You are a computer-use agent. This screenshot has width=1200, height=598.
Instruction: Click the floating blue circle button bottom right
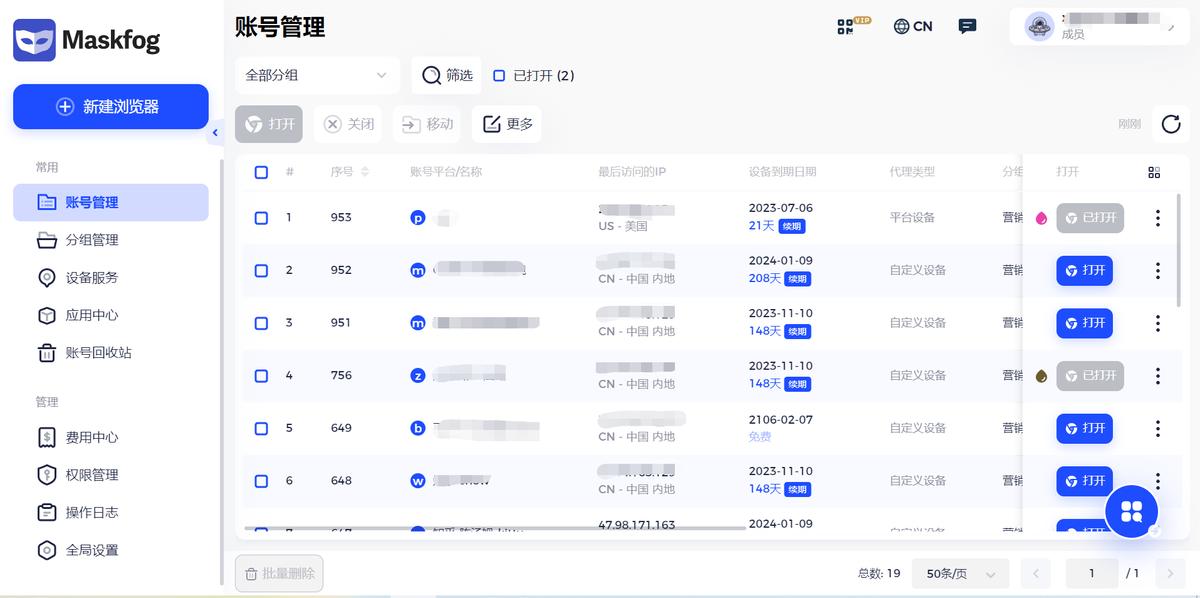1131,511
